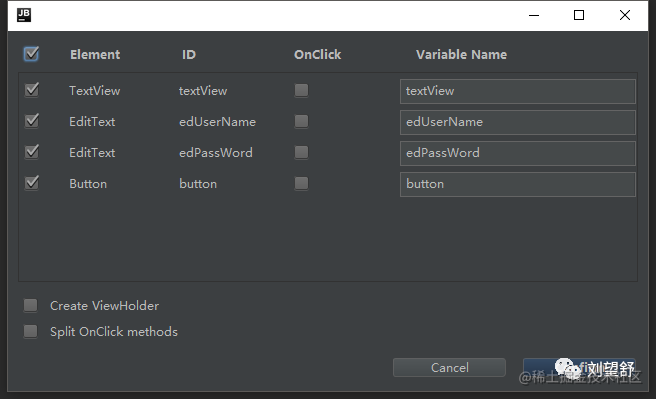The image size is (656, 399).
Task: Uncheck the Button row checkbox
Action: (32, 183)
